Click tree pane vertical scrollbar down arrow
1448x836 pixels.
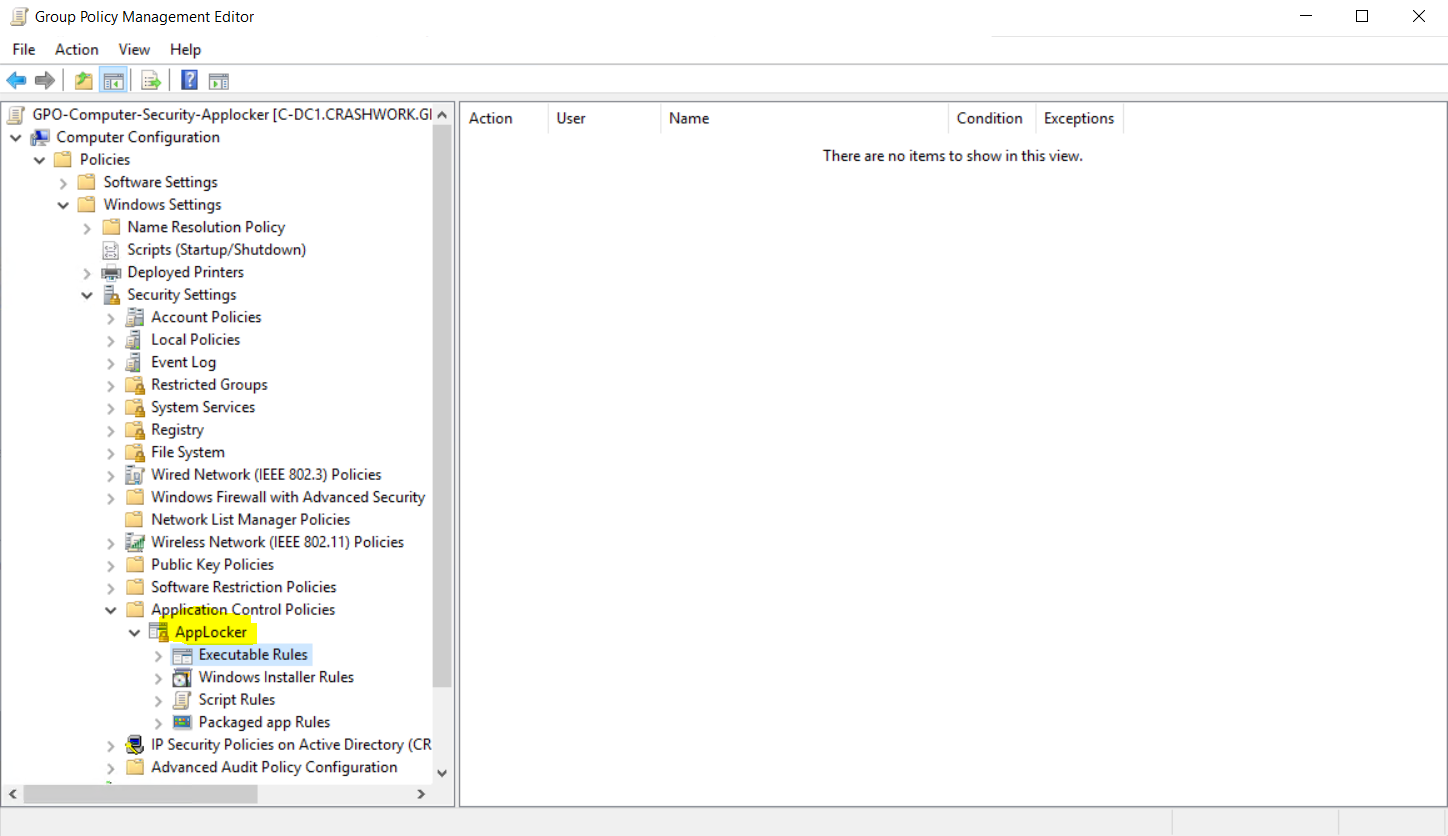443,773
